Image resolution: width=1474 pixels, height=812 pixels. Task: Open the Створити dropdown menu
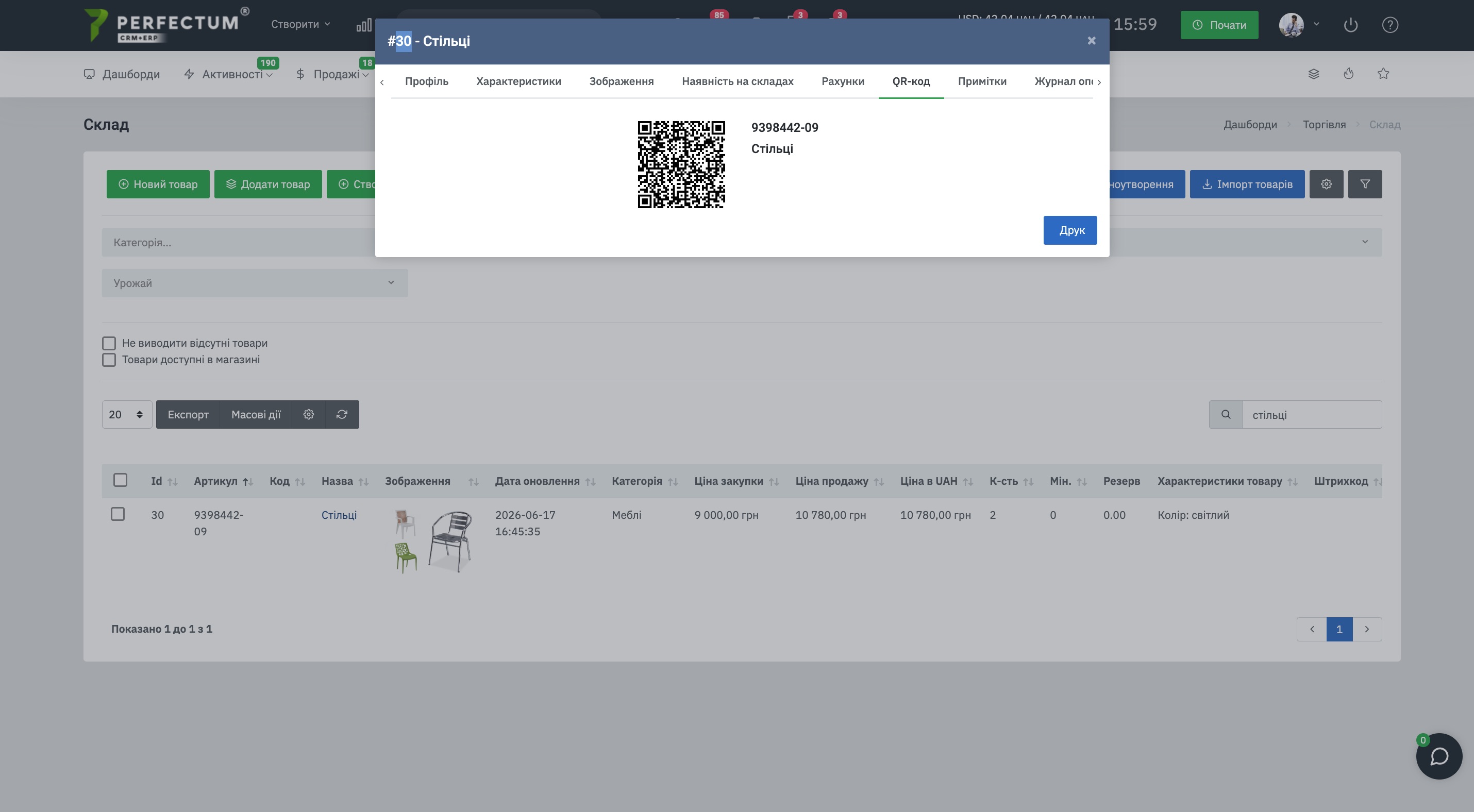[300, 24]
